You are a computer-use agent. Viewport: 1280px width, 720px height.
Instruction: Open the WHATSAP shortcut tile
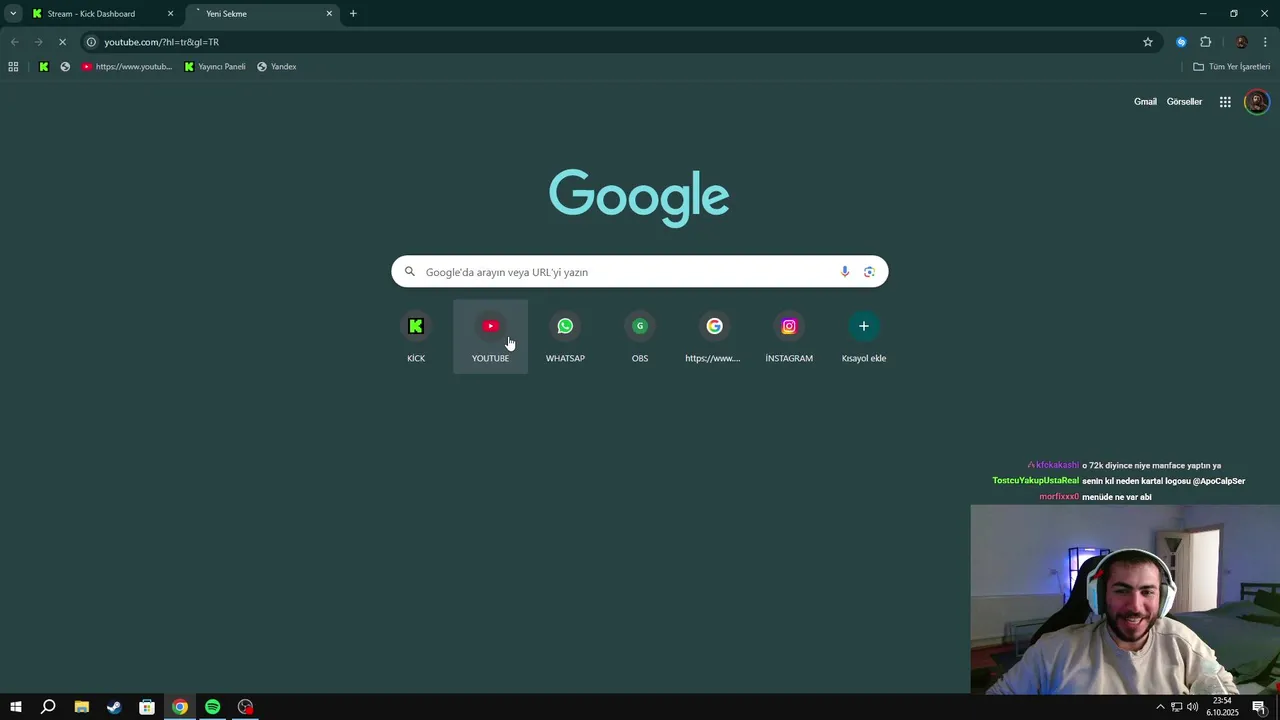point(565,337)
